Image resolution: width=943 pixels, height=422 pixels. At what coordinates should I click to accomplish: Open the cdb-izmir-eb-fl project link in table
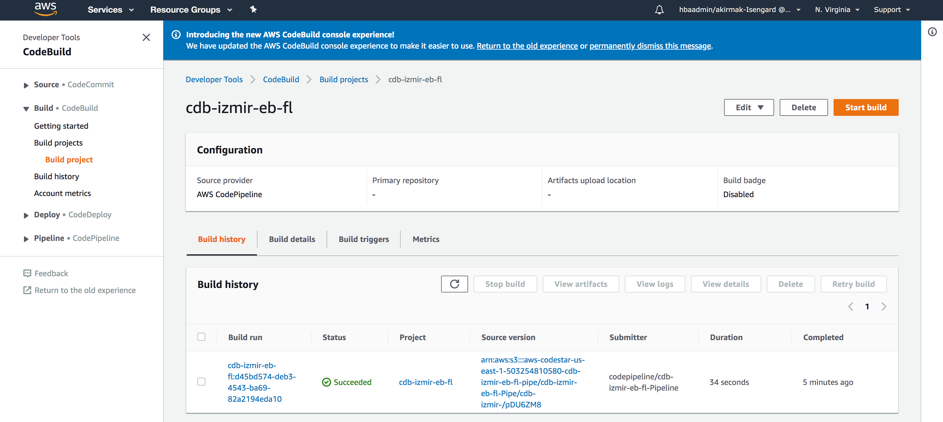426,382
